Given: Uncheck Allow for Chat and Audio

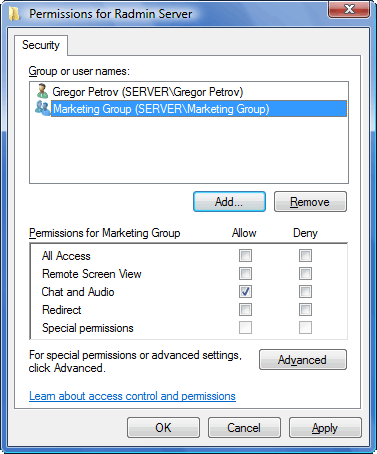Looking at the screenshot, I should [245, 292].
